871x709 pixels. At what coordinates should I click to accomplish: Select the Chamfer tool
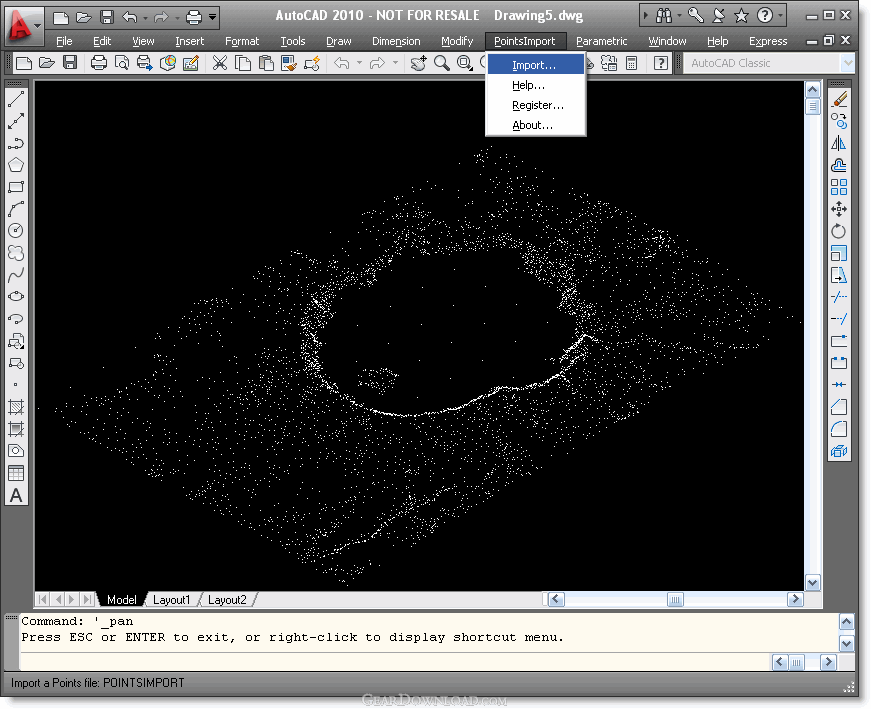(839, 407)
